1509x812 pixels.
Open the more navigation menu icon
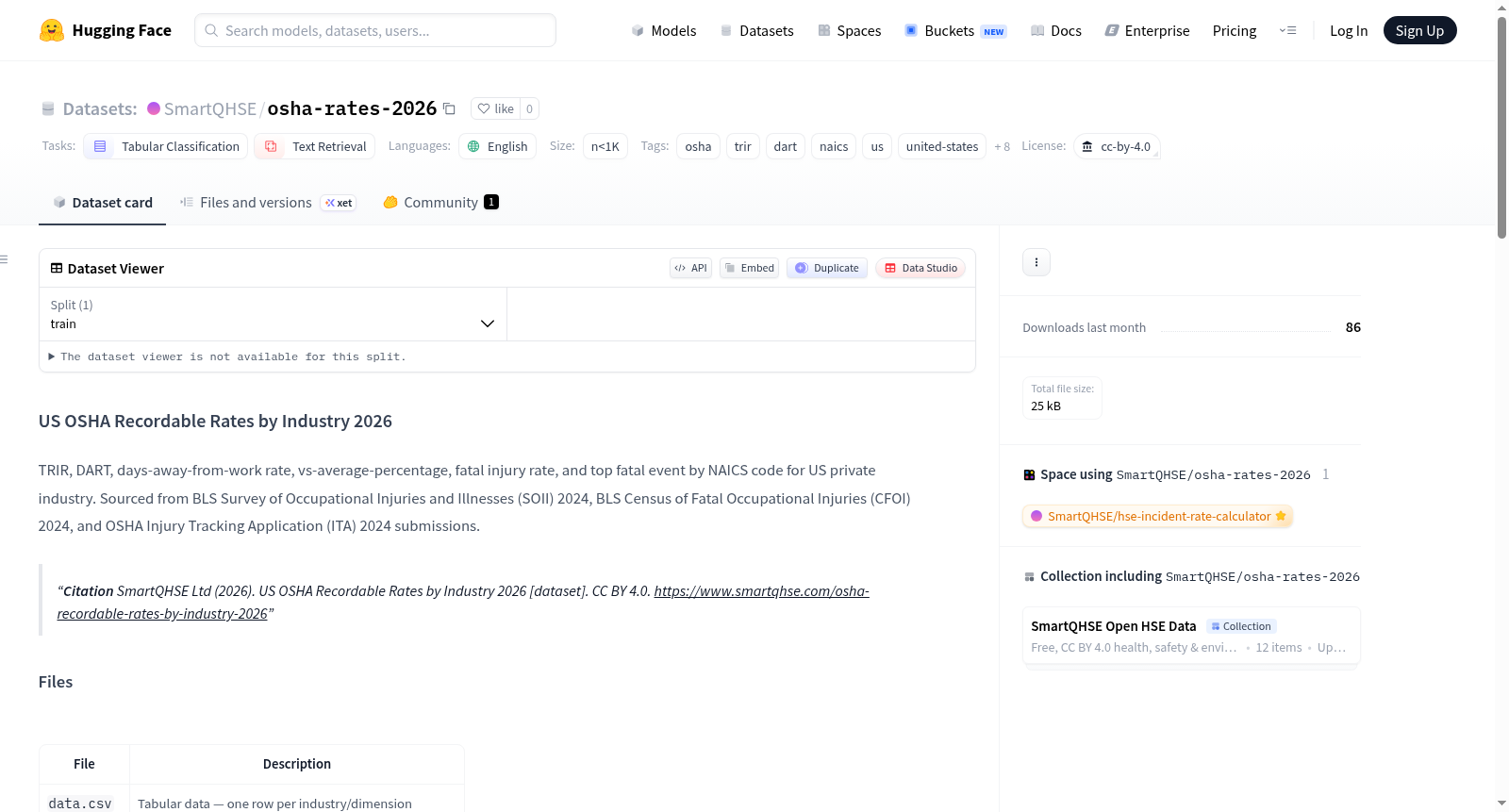point(1287,31)
